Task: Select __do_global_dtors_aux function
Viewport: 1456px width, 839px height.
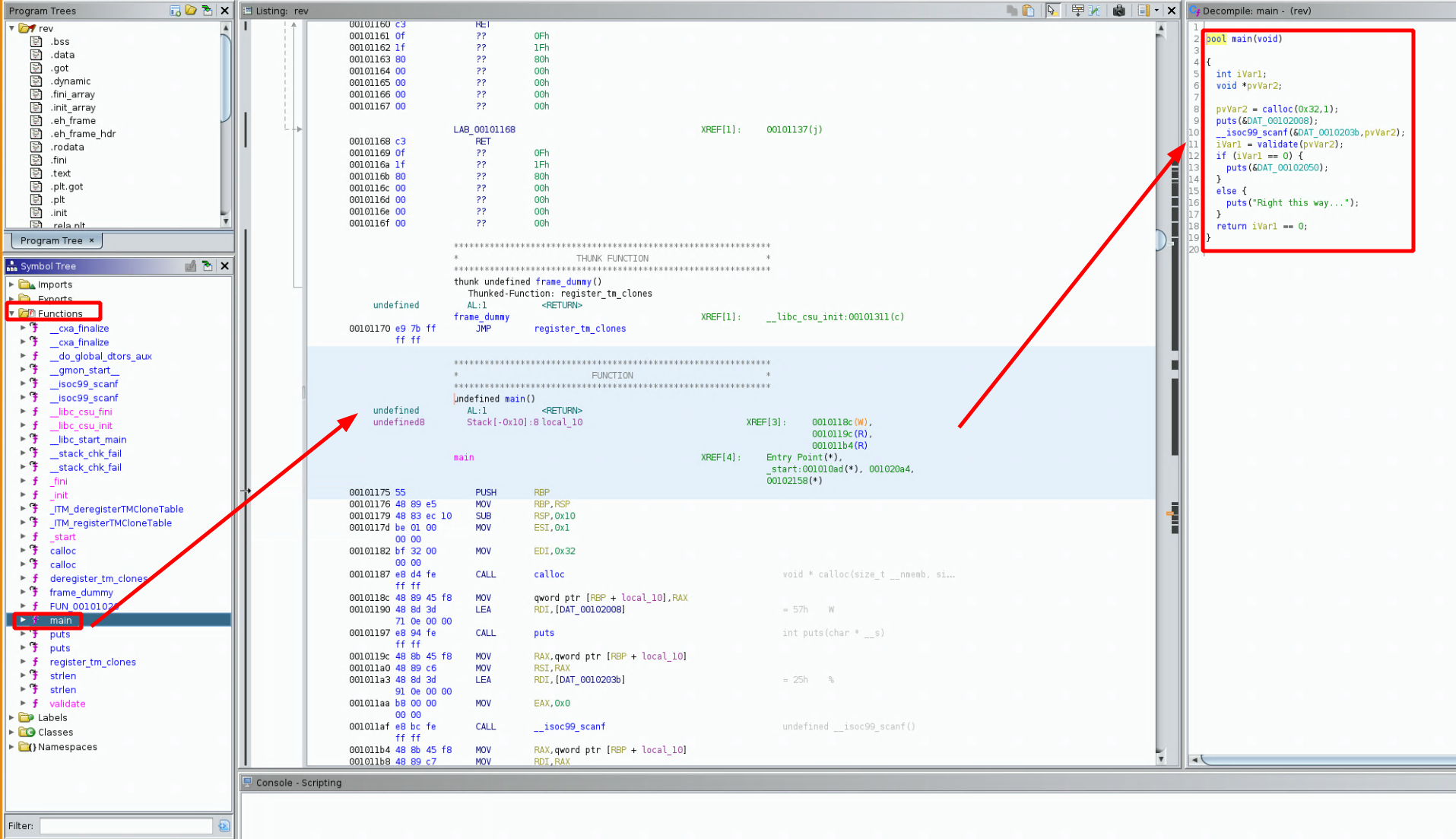Action: (x=100, y=356)
